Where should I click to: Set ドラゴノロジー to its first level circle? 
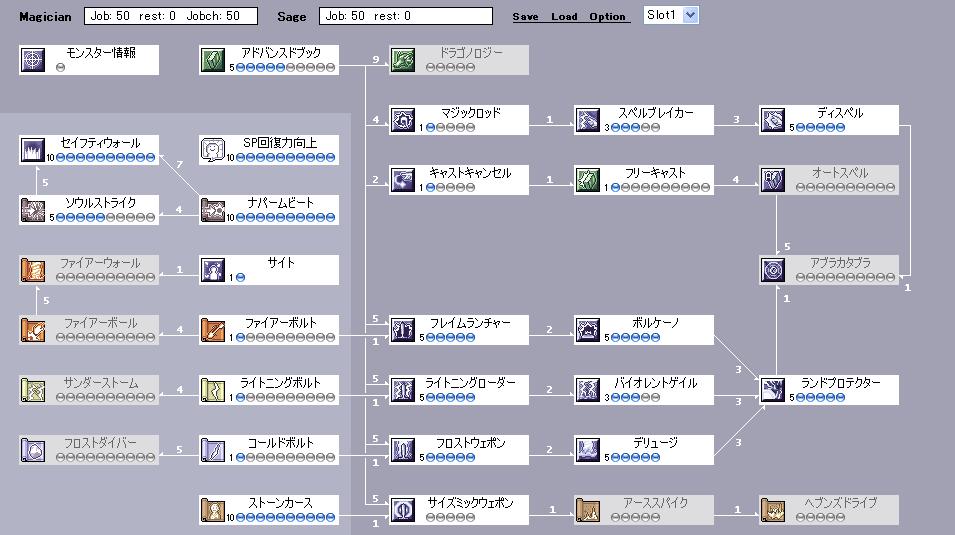431,68
